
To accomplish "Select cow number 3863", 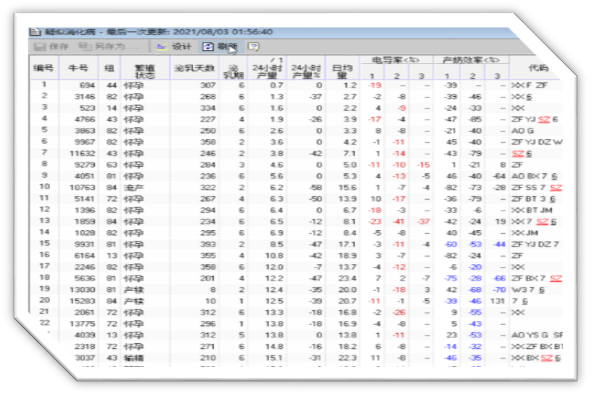I will click(x=85, y=131).
